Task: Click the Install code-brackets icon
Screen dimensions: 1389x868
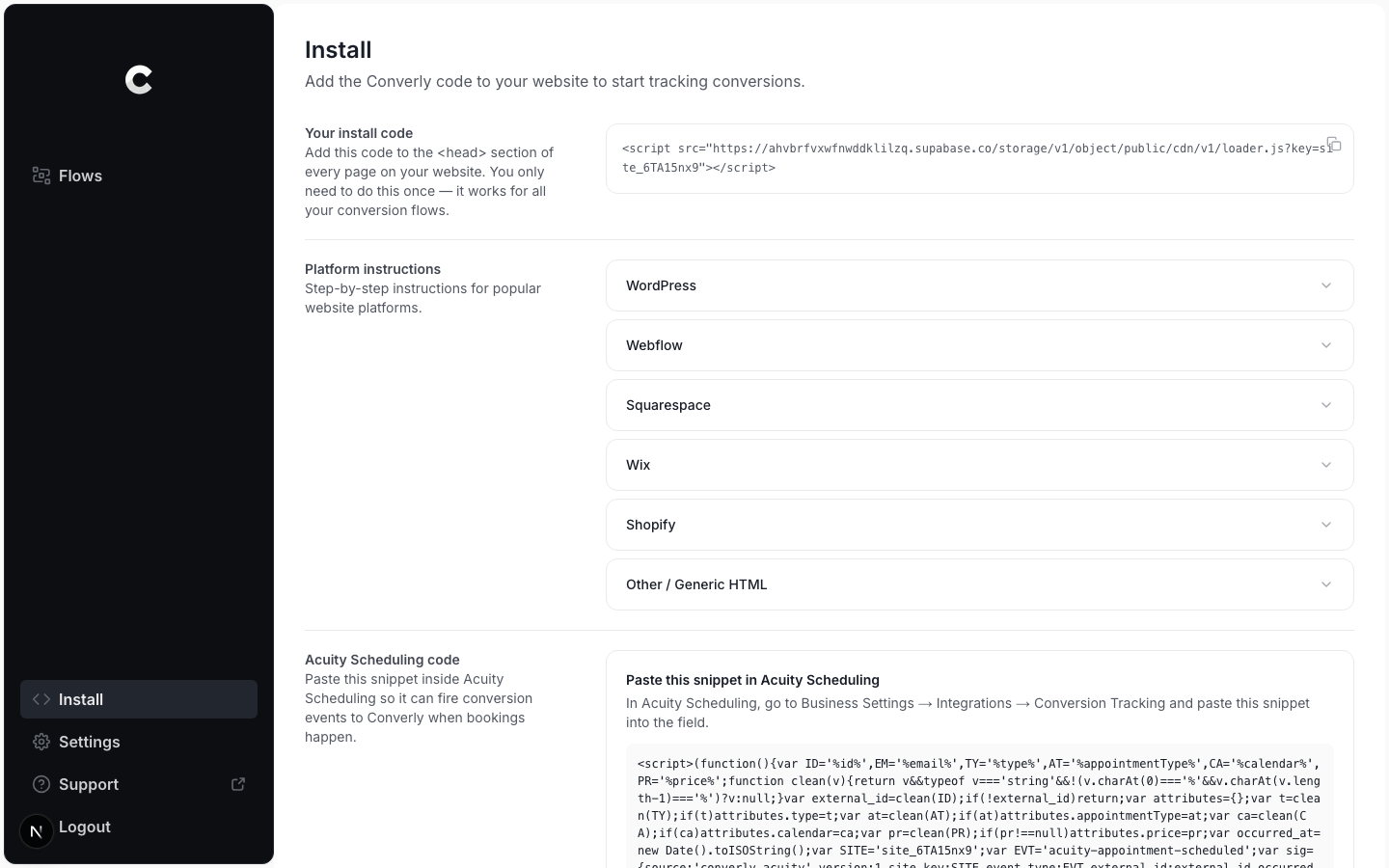Action: 41,699
